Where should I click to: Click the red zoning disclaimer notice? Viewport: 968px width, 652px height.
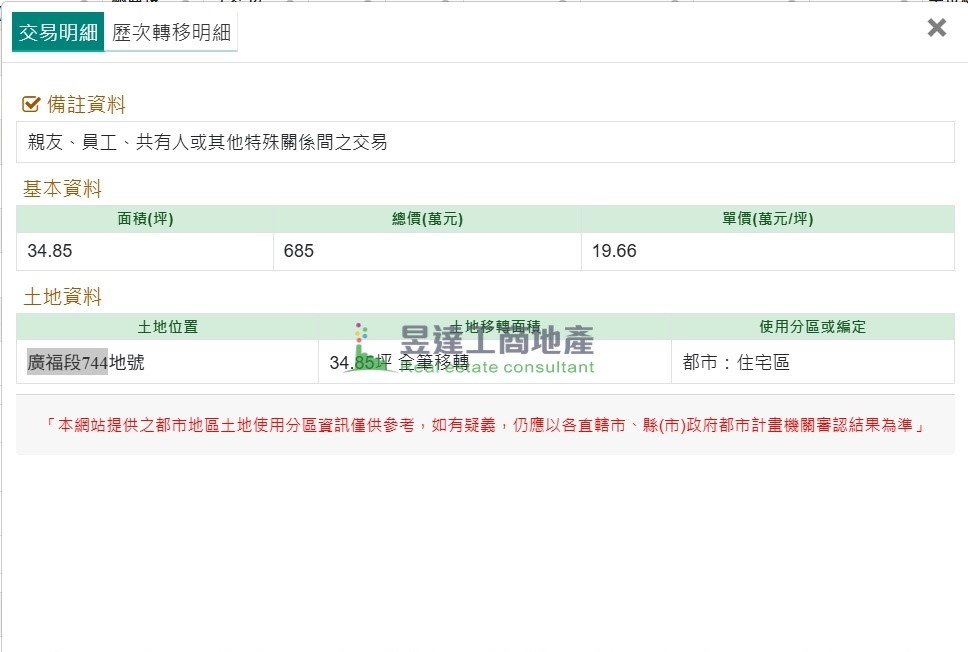485,425
